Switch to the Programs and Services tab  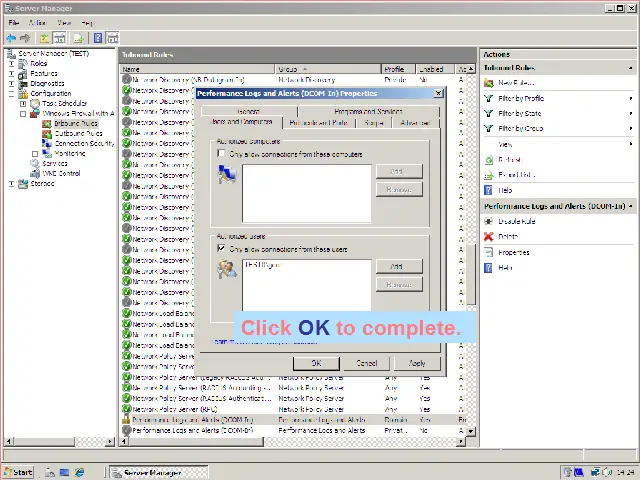pos(369,111)
